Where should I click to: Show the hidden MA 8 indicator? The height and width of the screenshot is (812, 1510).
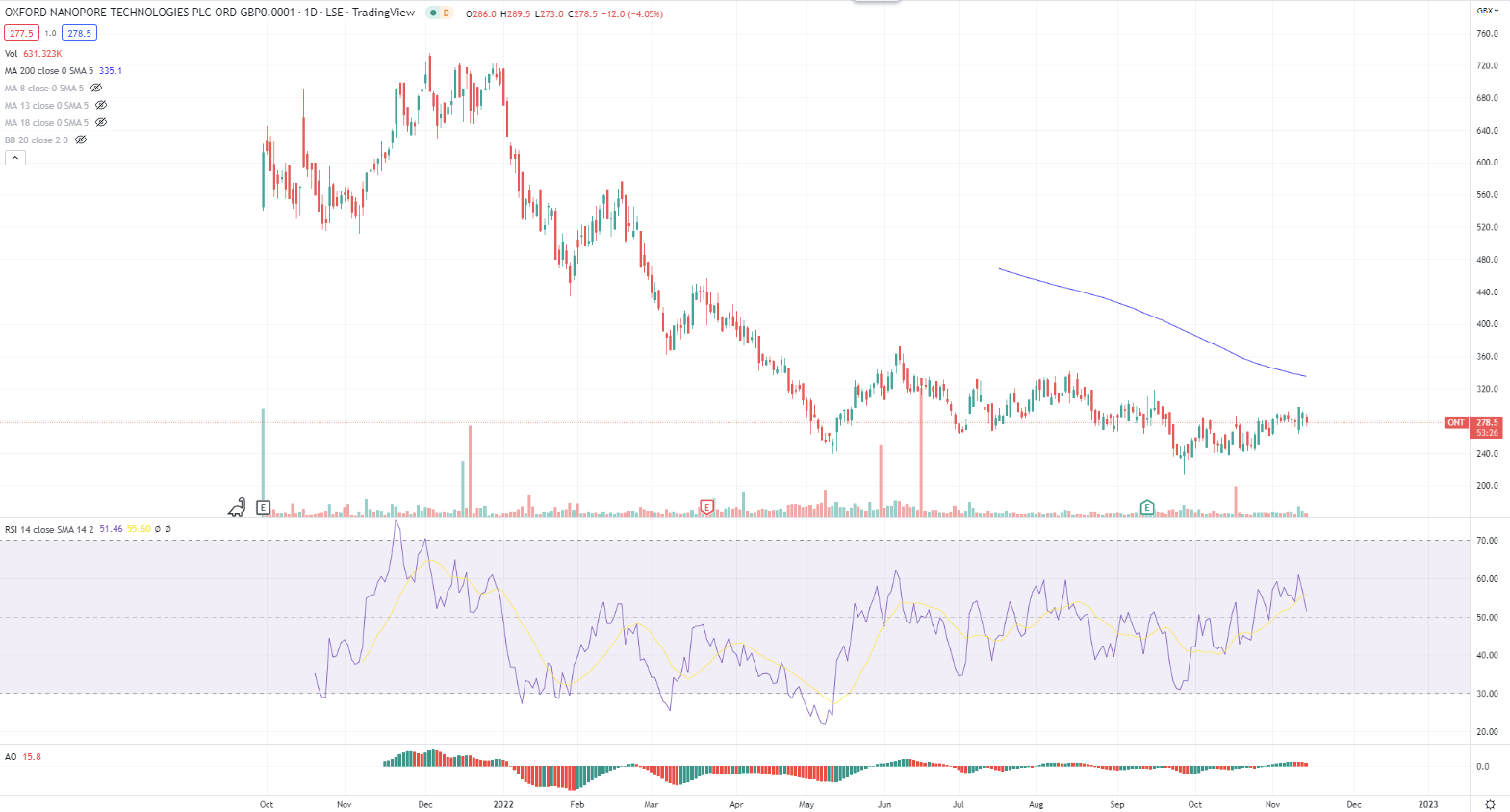click(96, 89)
